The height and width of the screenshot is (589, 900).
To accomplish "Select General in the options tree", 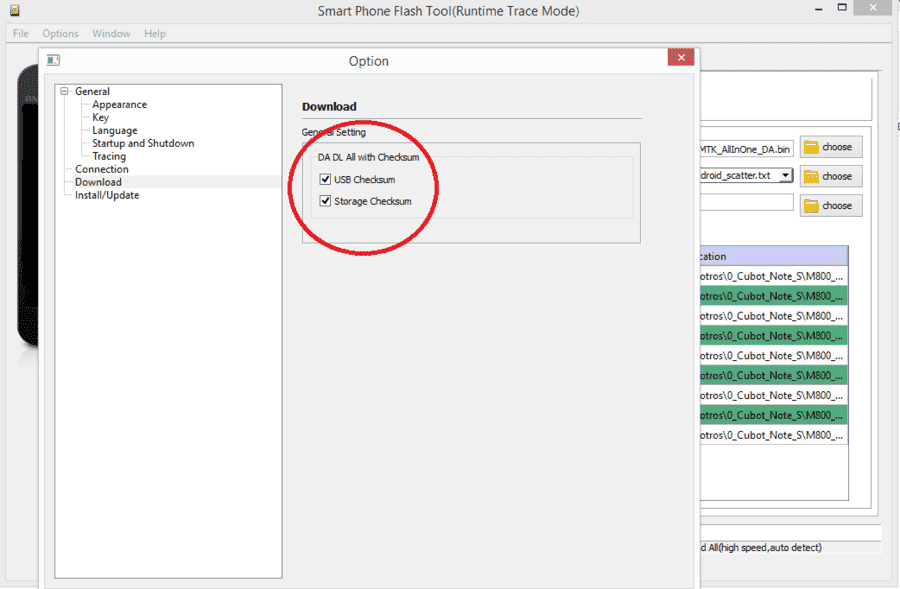I will (92, 91).
